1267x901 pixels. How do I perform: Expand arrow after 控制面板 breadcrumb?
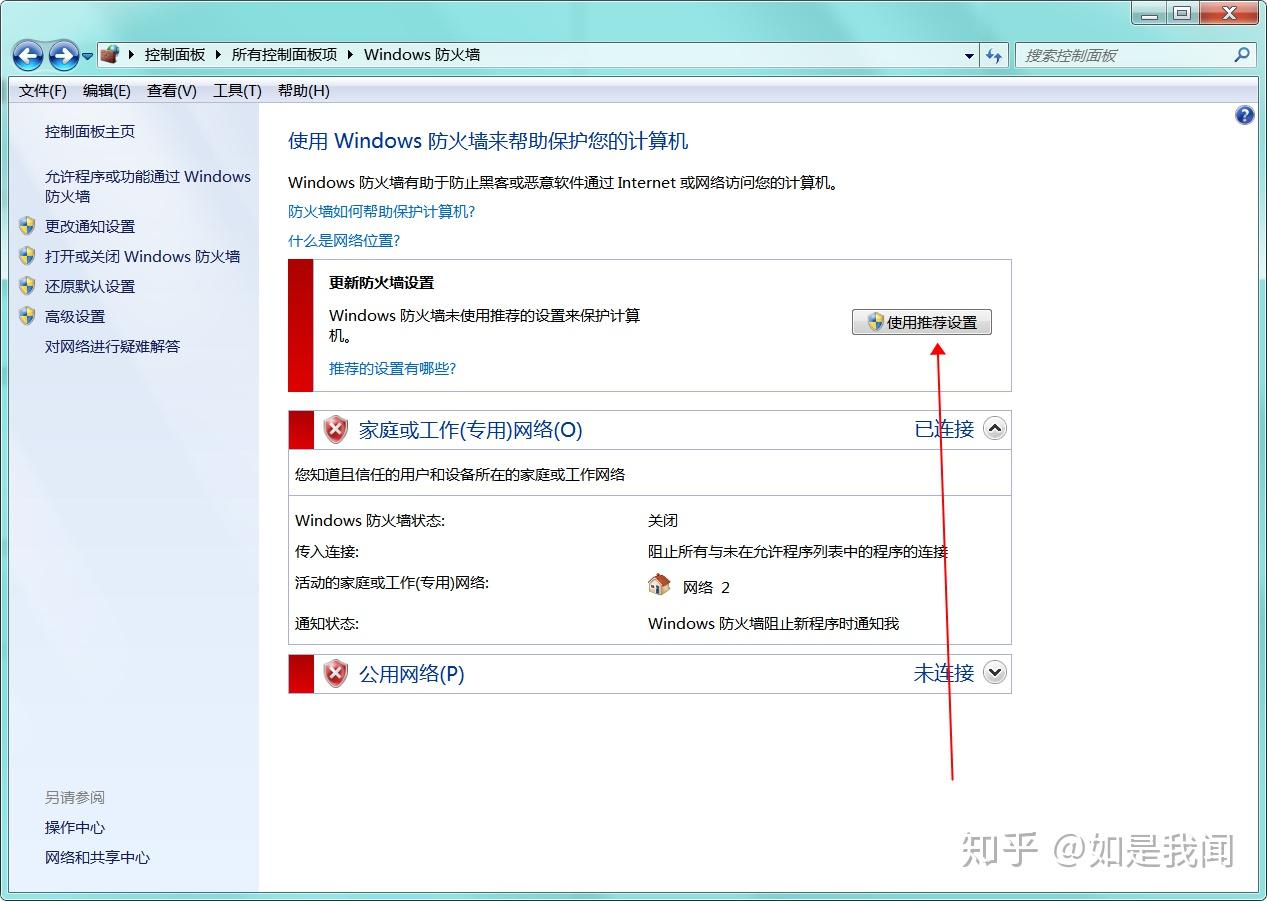click(217, 55)
